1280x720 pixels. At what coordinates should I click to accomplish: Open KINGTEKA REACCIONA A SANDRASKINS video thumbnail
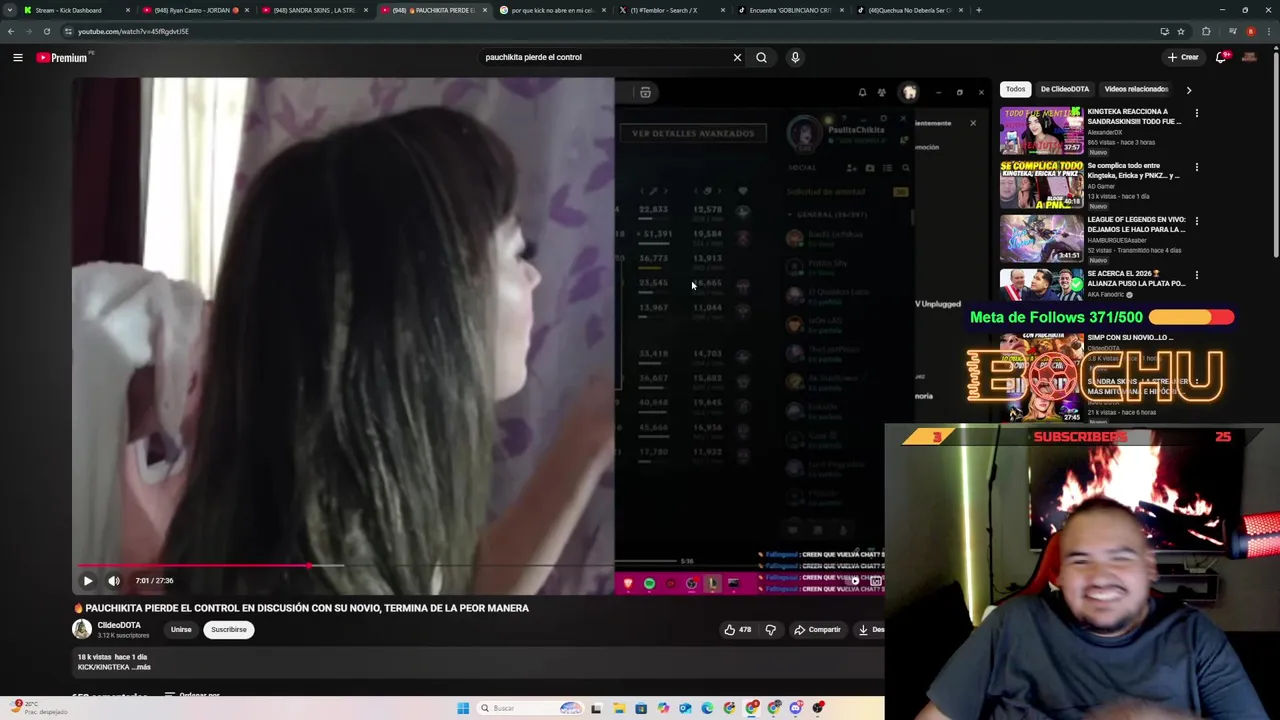pyautogui.click(x=1041, y=130)
